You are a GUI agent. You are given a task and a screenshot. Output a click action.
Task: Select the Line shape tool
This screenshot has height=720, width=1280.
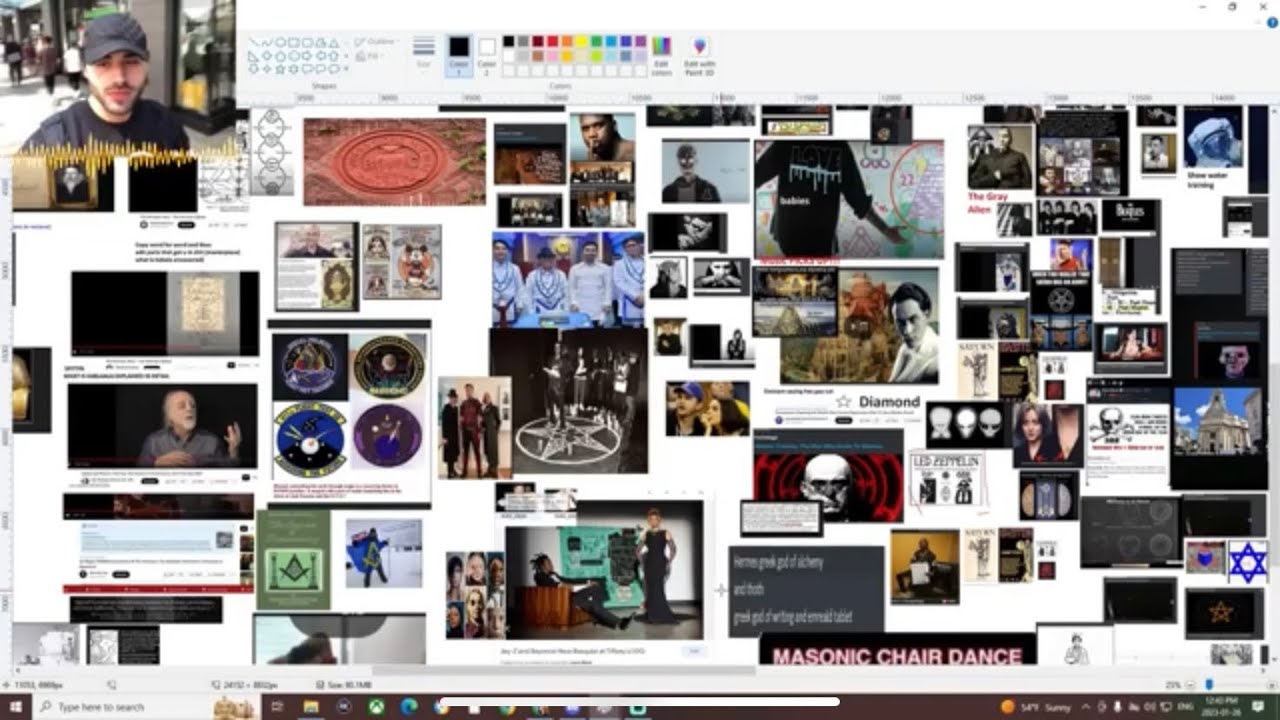254,43
